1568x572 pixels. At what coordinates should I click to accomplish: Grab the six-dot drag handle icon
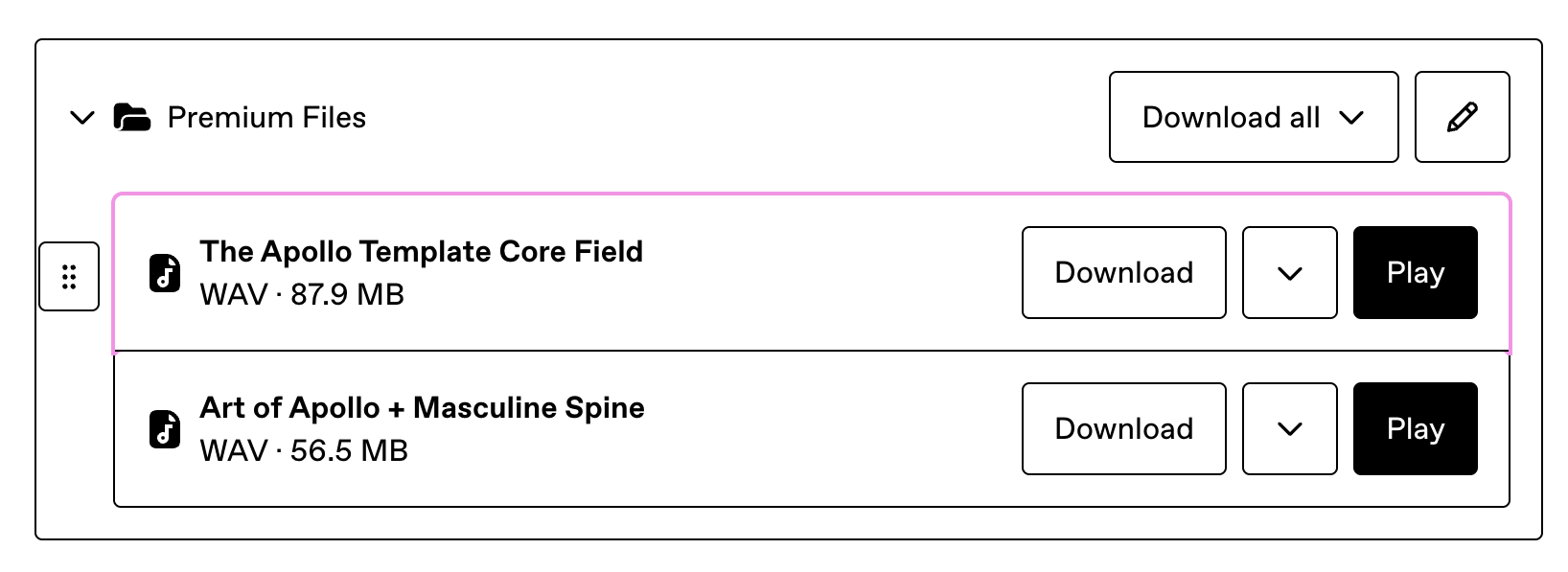tap(69, 276)
